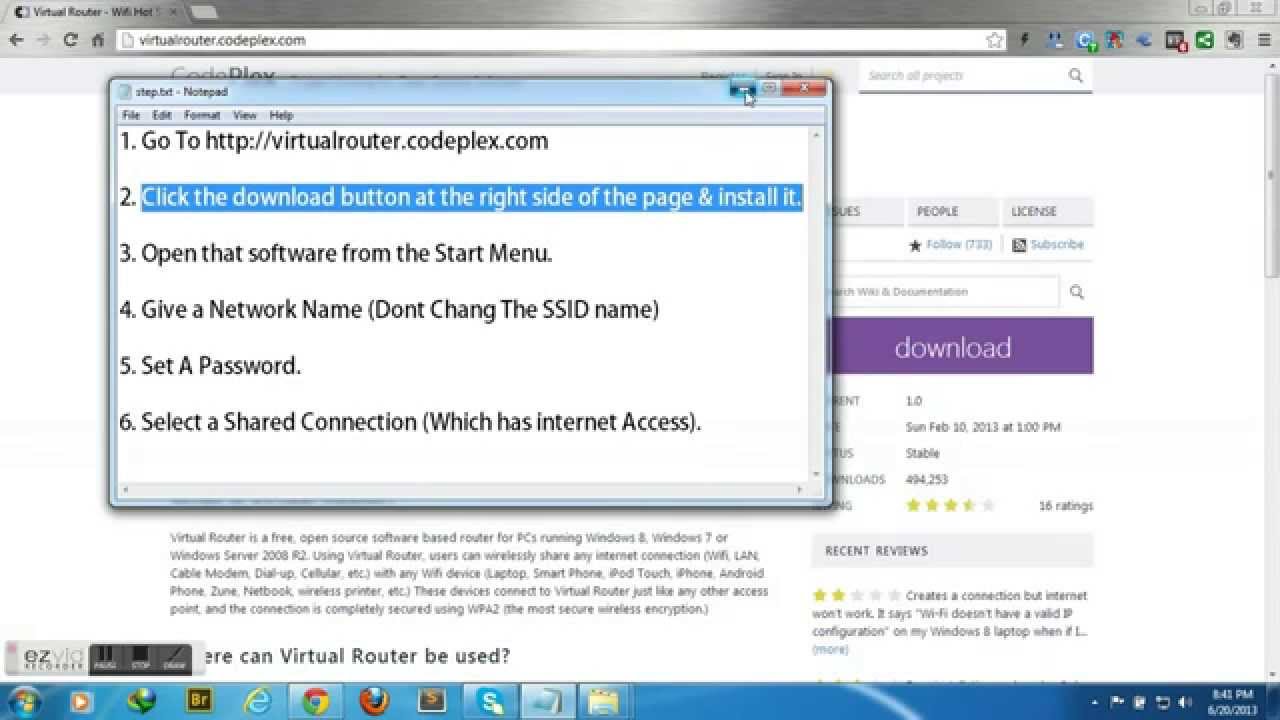Open Notepad's File menu
The width and height of the screenshot is (1280, 720).
(x=131, y=115)
